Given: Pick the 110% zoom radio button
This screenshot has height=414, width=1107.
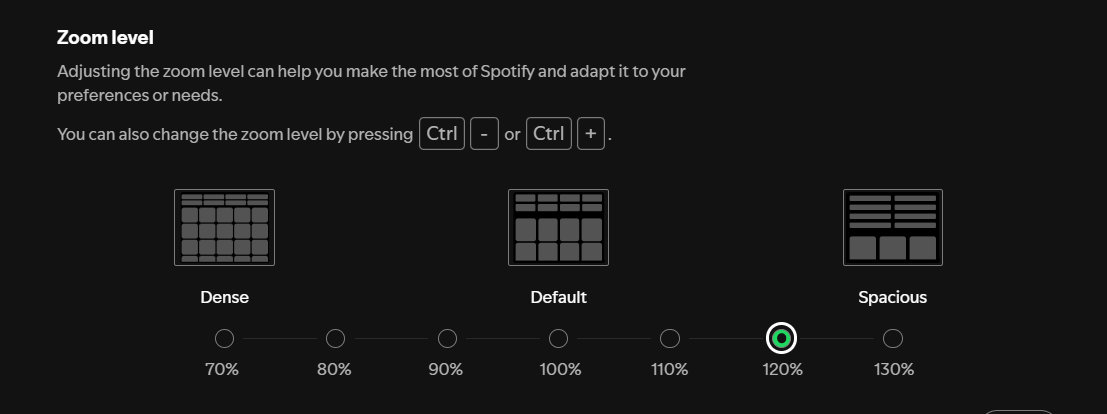Looking at the screenshot, I should (669, 339).
